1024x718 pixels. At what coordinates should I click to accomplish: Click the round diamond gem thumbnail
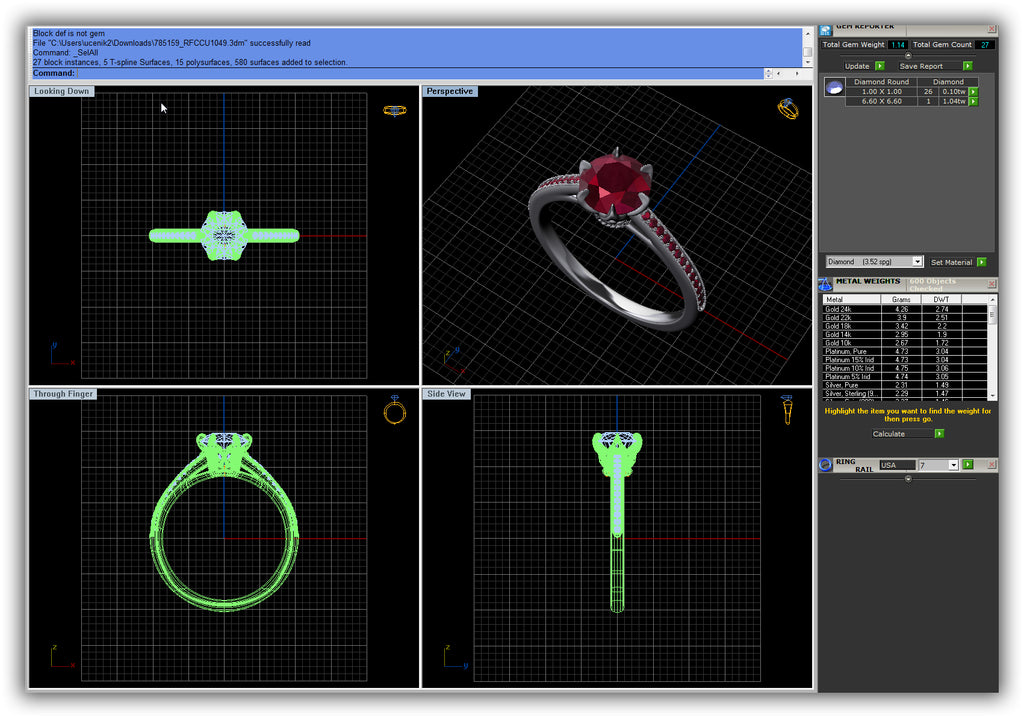pyautogui.click(x=834, y=88)
